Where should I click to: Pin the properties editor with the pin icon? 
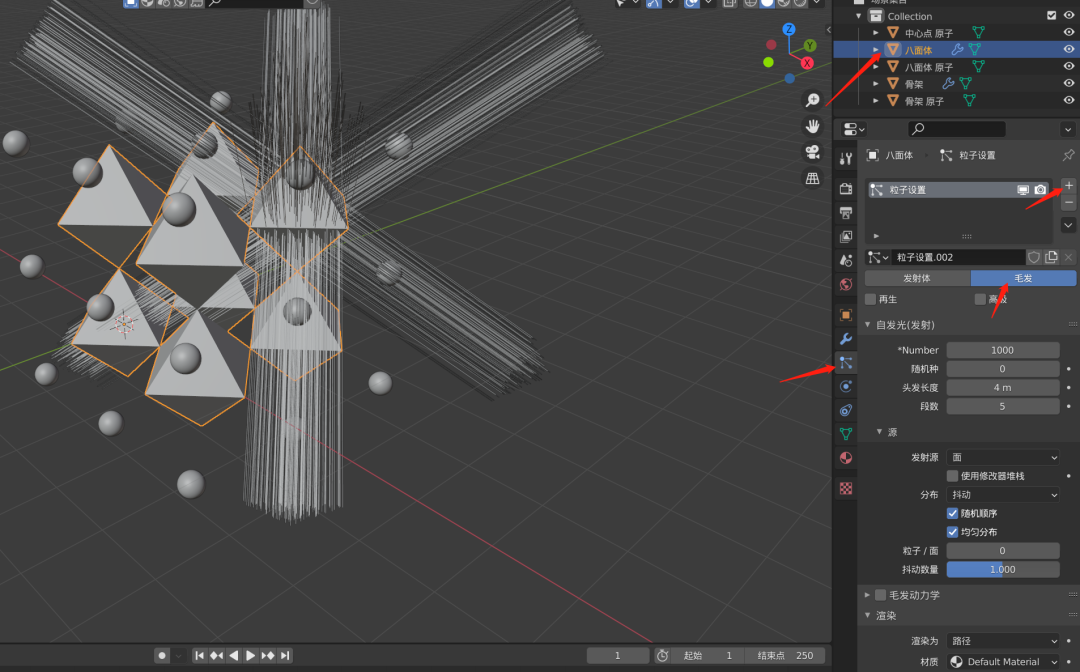1068,155
